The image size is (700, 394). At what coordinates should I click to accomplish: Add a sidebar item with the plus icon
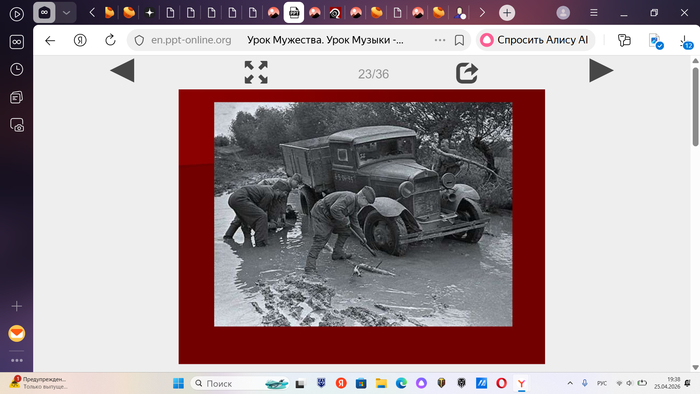(x=17, y=306)
